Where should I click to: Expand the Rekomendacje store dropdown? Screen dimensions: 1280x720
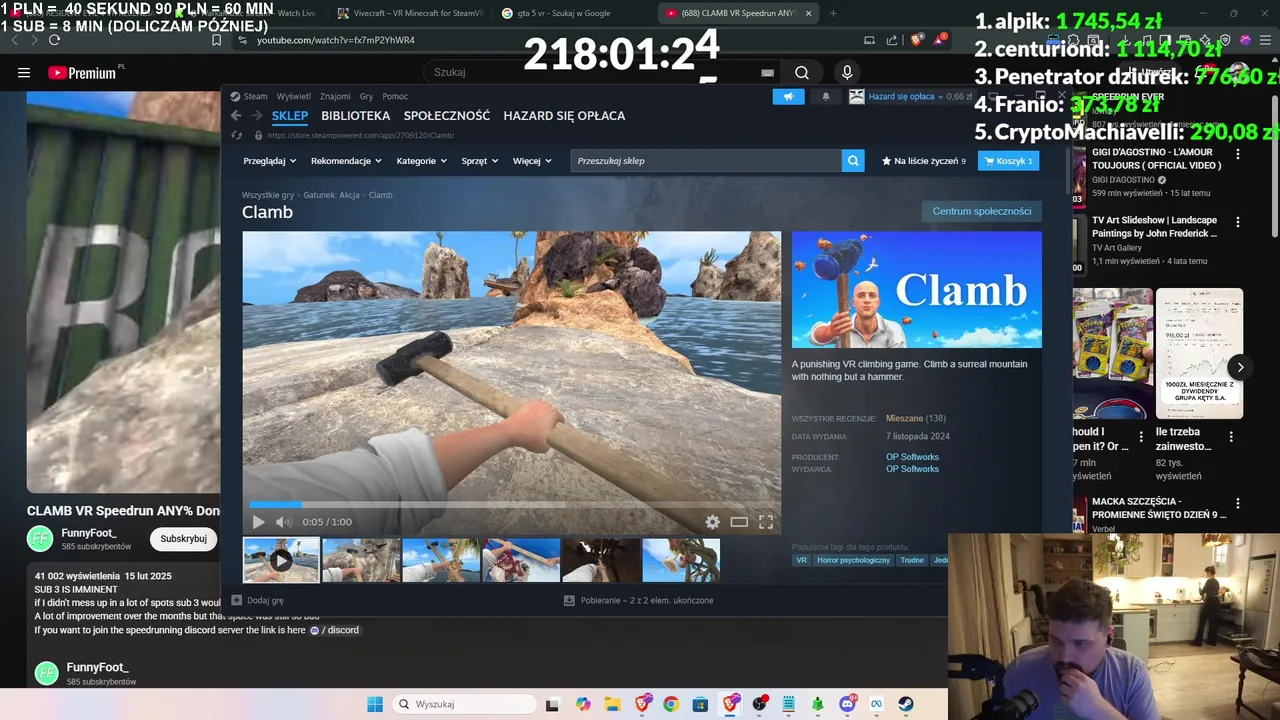click(x=346, y=161)
